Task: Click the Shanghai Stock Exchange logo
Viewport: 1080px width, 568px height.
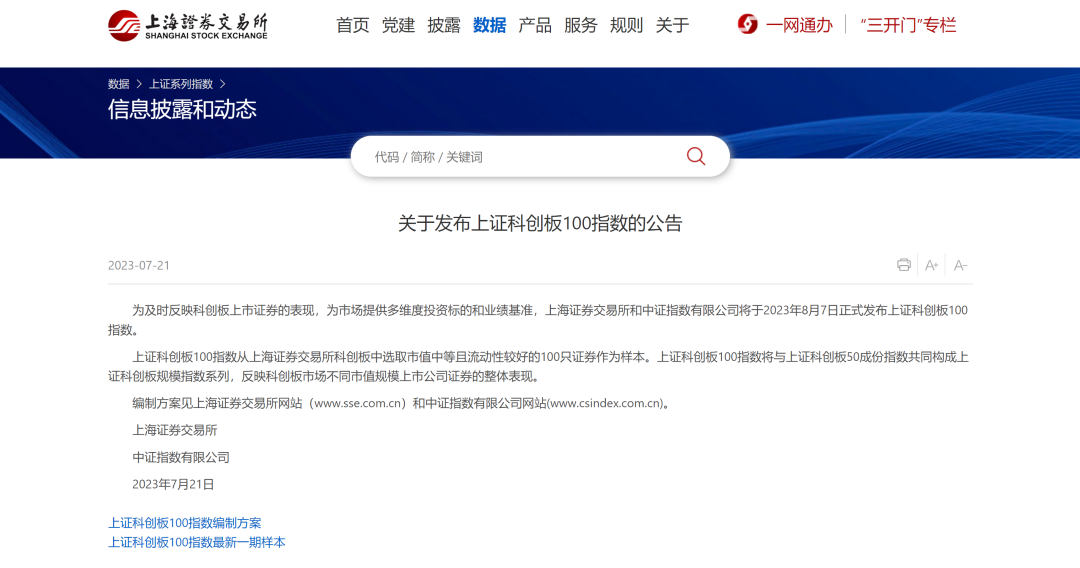Action: 187,25
